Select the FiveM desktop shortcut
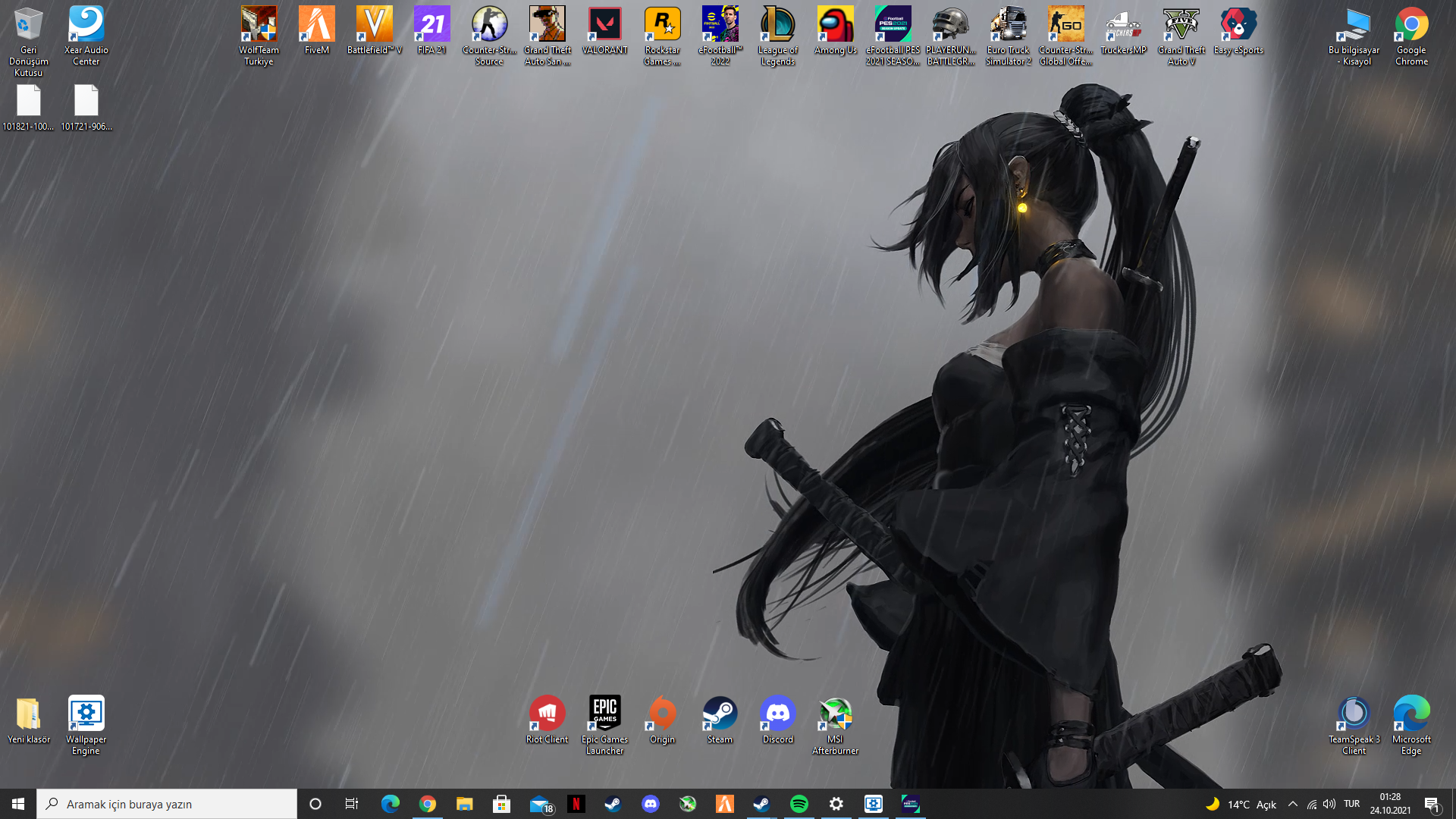The image size is (1456, 819). pos(317,30)
